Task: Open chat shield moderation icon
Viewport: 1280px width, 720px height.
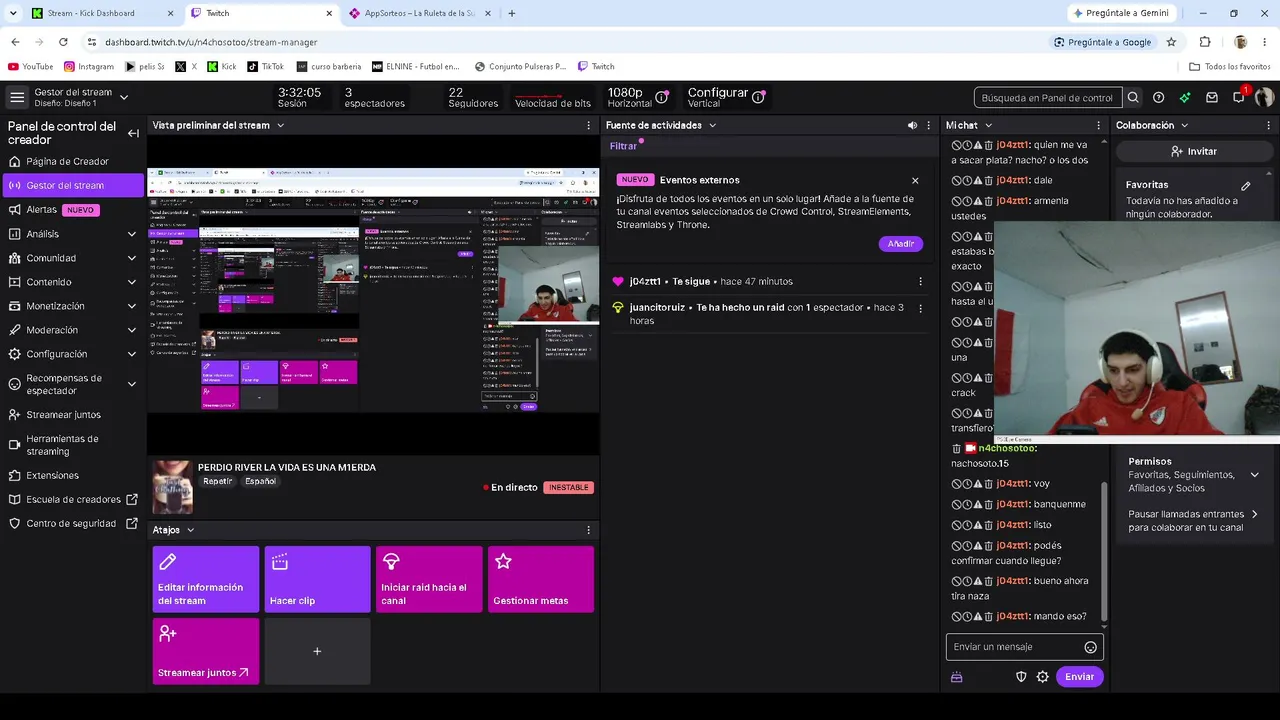Action: (1021, 677)
